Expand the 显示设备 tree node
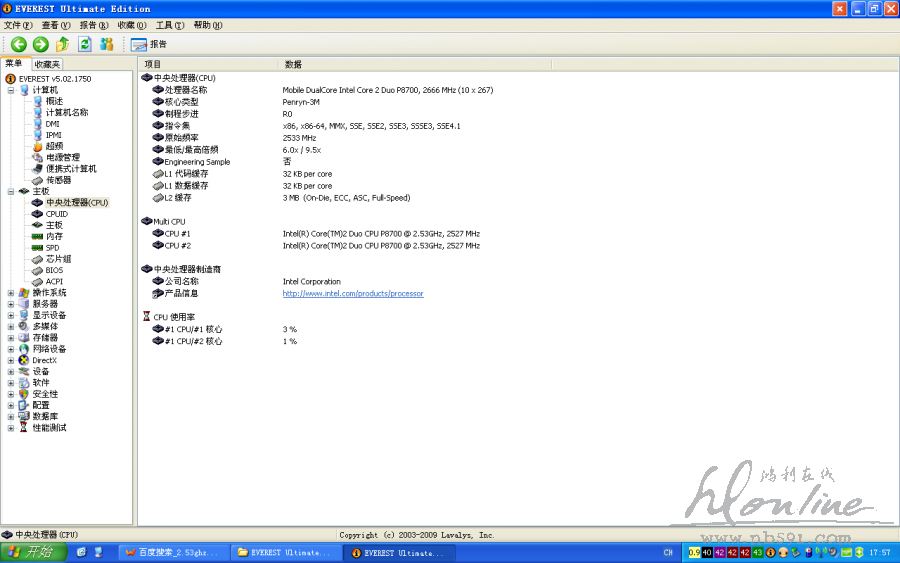This screenshot has width=900, height=563. (10, 315)
